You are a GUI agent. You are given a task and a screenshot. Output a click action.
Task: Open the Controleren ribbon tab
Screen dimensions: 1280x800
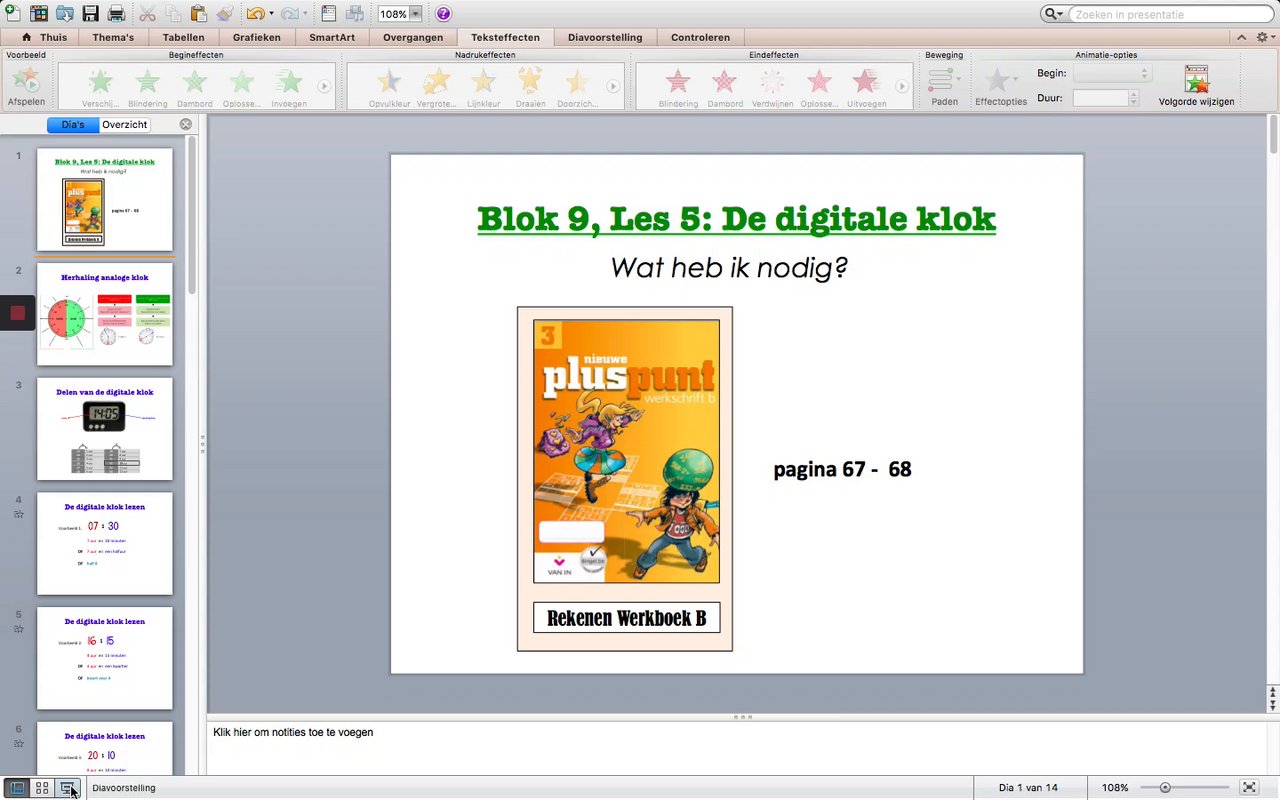tap(700, 38)
